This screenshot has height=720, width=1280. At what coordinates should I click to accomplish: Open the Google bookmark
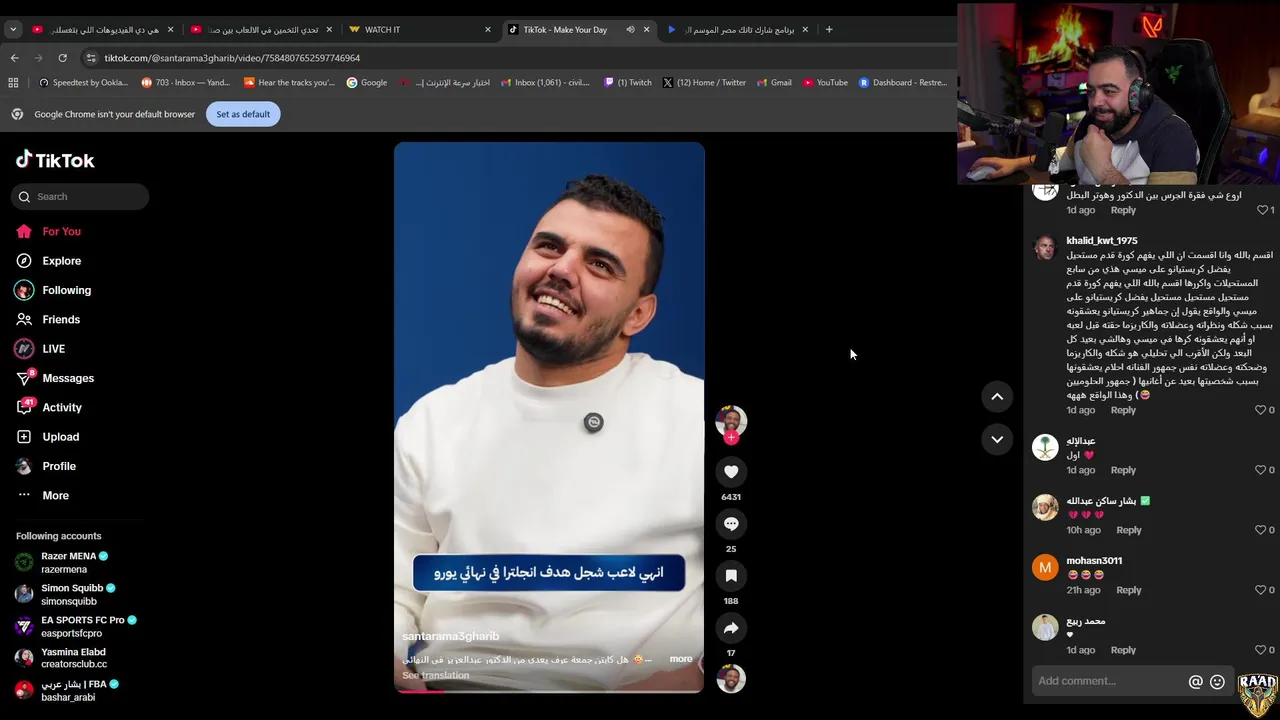pos(367,83)
